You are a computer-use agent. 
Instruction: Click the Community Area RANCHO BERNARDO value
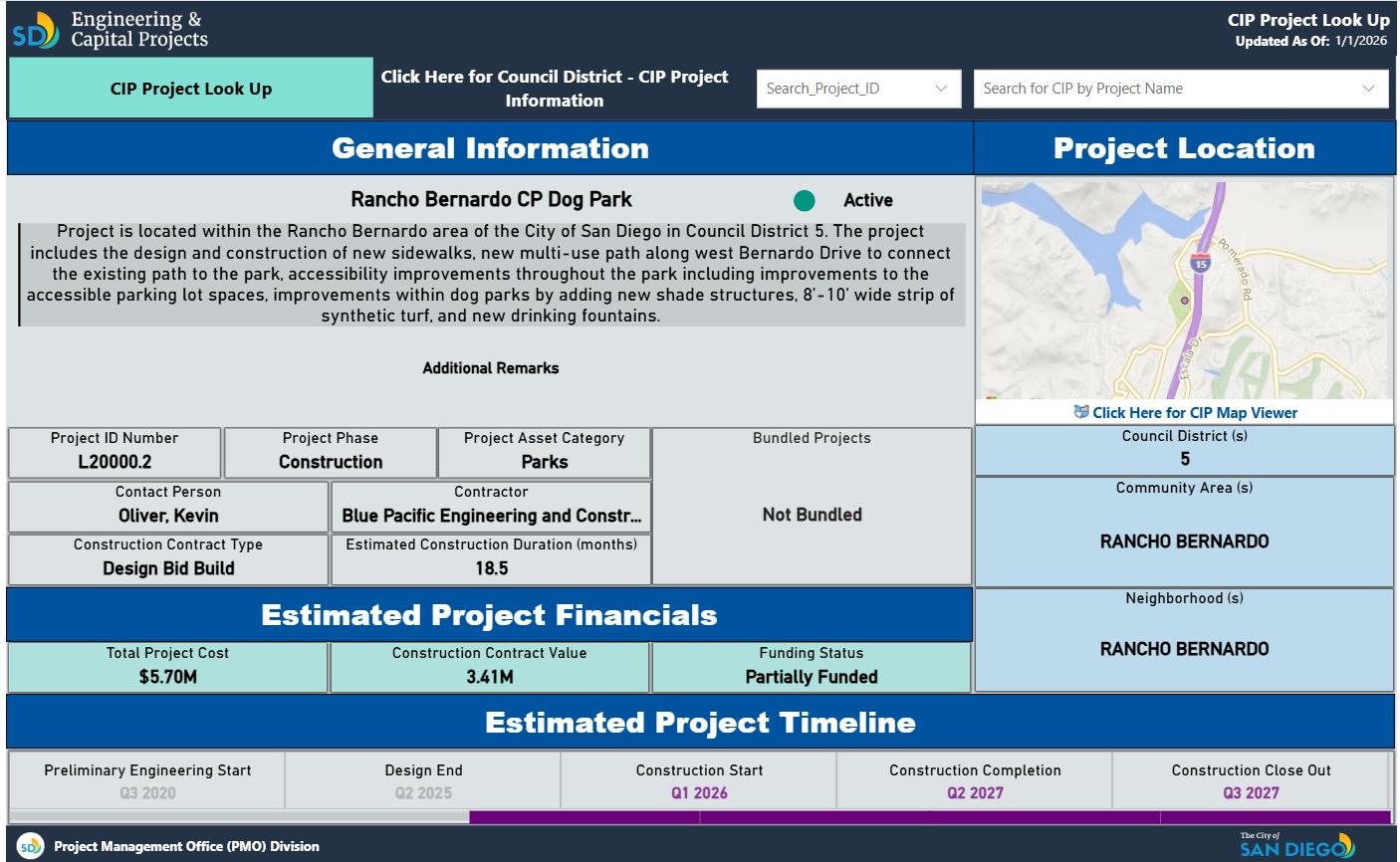point(1185,542)
